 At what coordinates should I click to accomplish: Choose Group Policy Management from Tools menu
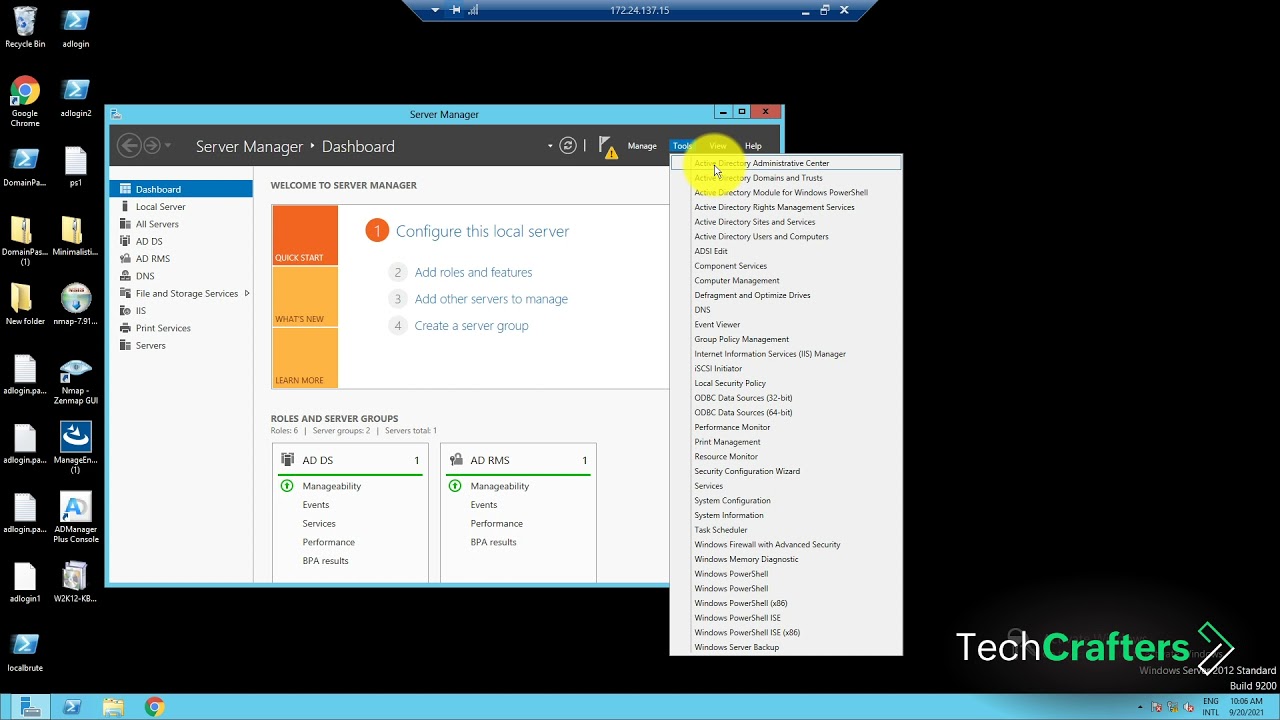pos(786,339)
